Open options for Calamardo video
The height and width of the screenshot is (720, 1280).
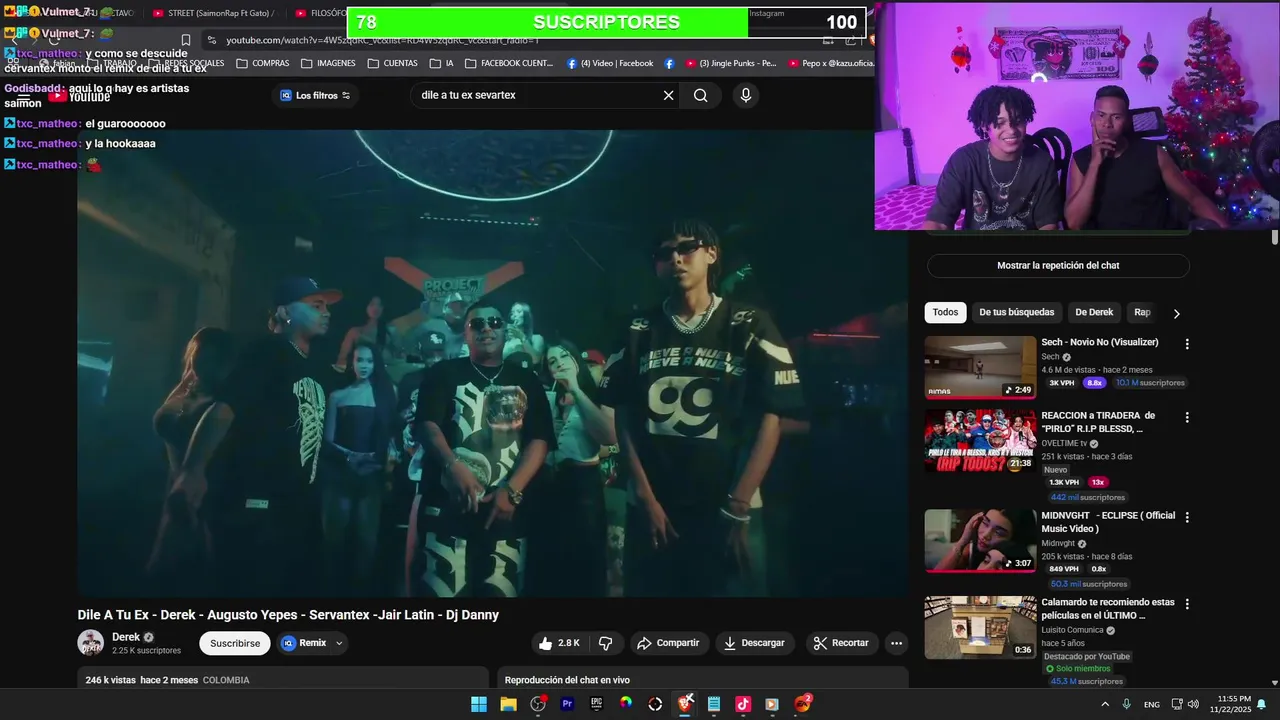1187,604
